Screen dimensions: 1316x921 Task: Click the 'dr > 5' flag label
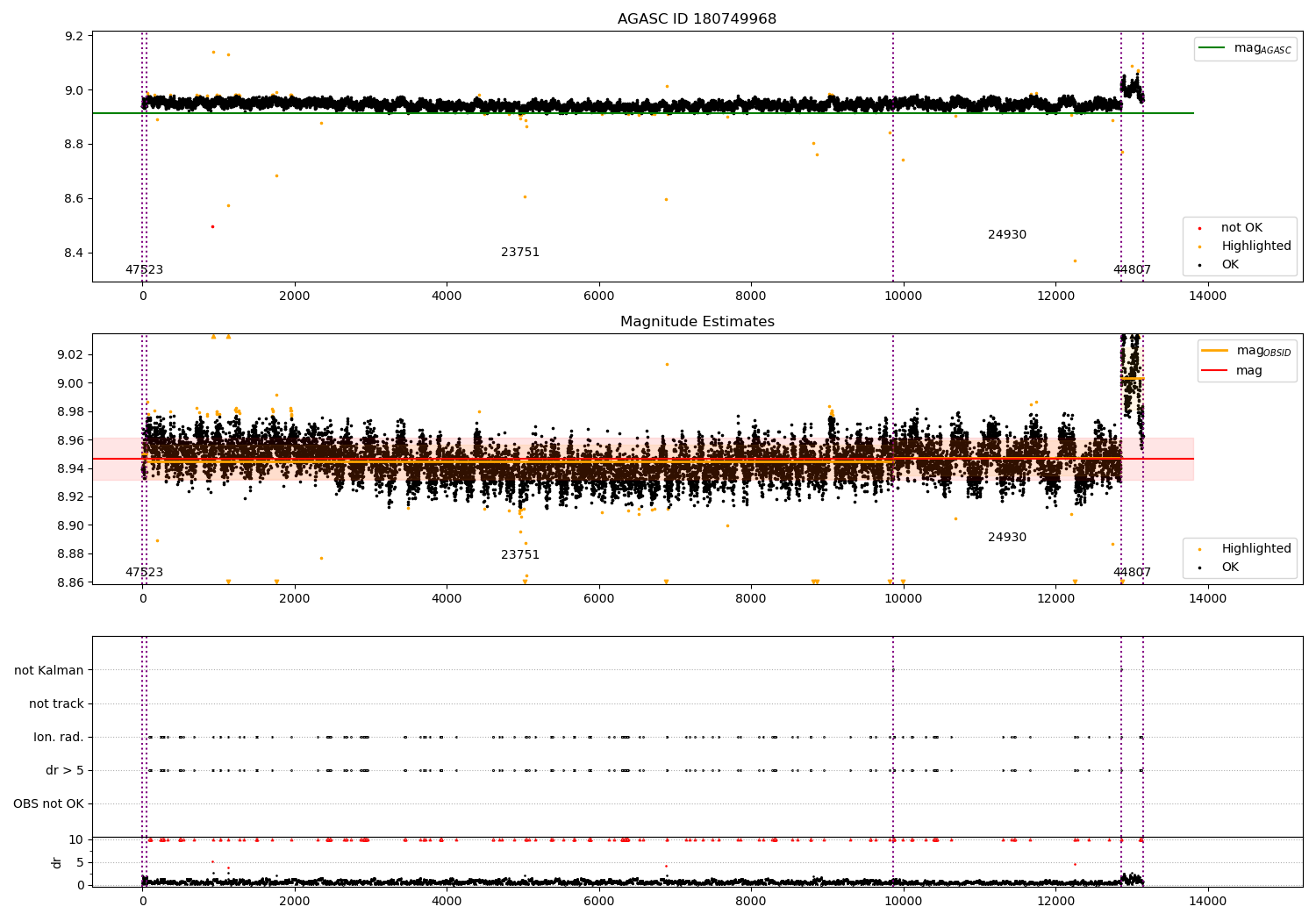click(65, 771)
